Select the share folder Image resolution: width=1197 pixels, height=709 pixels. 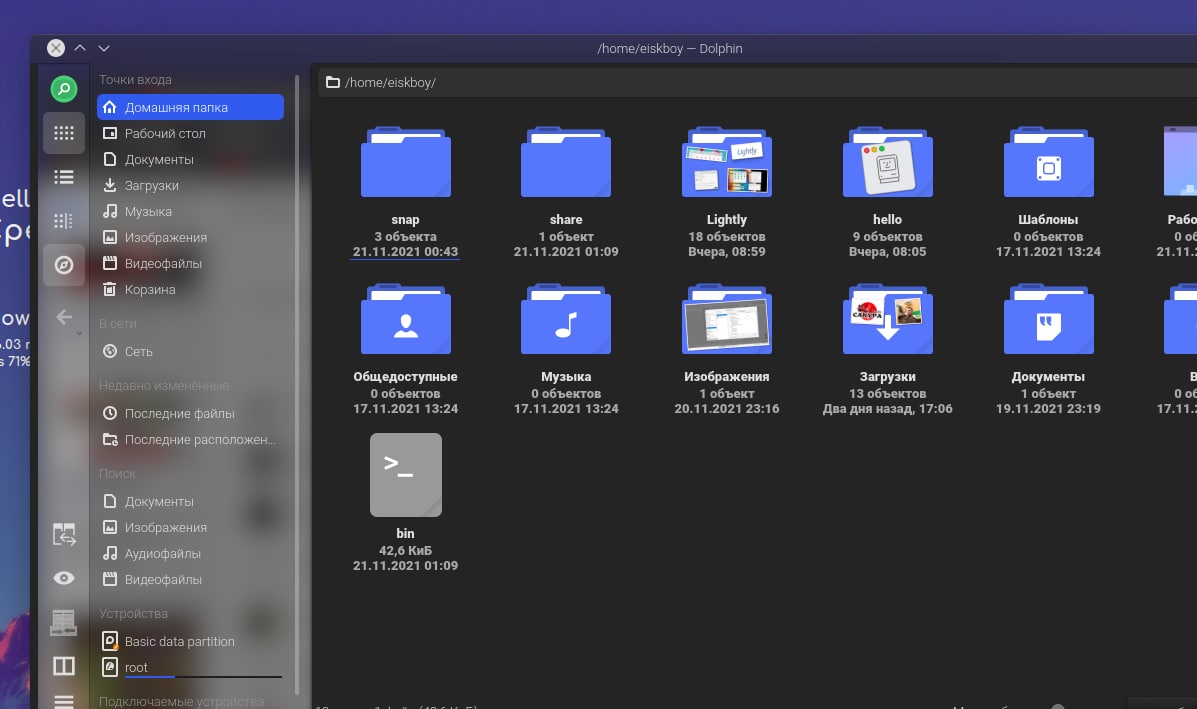point(566,192)
